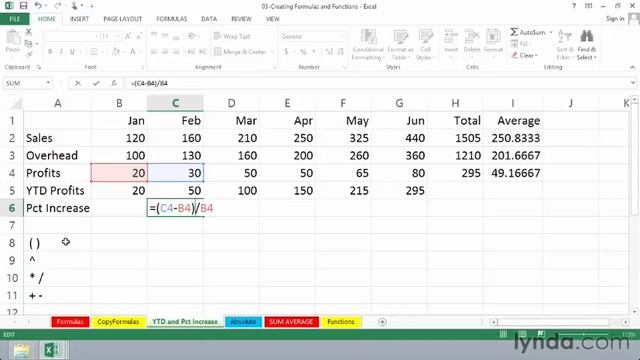The height and width of the screenshot is (360, 640).
Task: Click in the formula bar text
Action: point(149,83)
